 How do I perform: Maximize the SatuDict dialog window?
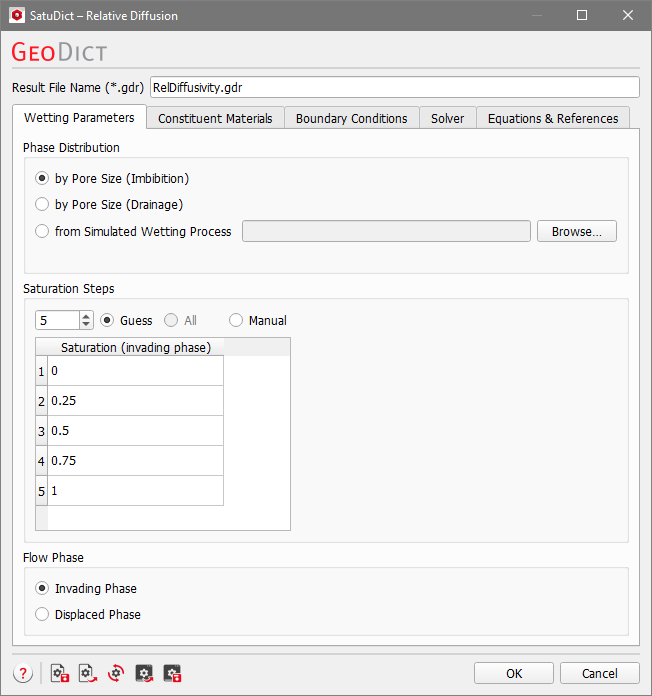coord(582,16)
